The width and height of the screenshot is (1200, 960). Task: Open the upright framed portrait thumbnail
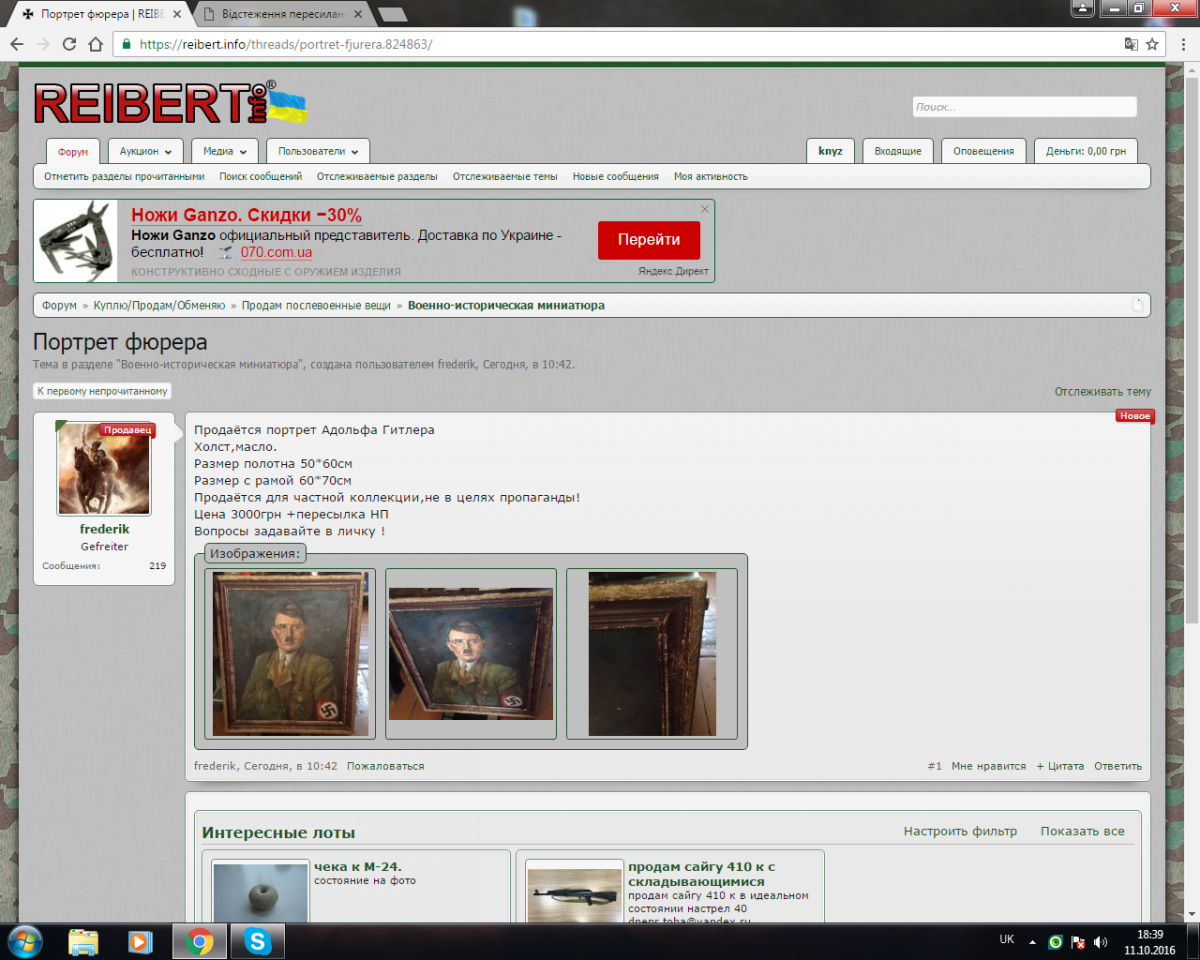point(291,654)
